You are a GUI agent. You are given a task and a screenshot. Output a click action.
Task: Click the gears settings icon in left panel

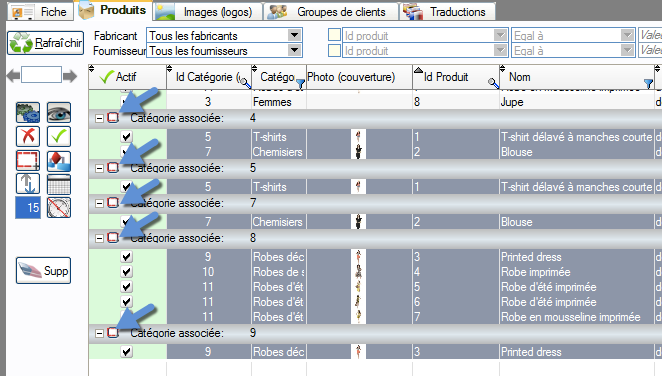[28, 113]
